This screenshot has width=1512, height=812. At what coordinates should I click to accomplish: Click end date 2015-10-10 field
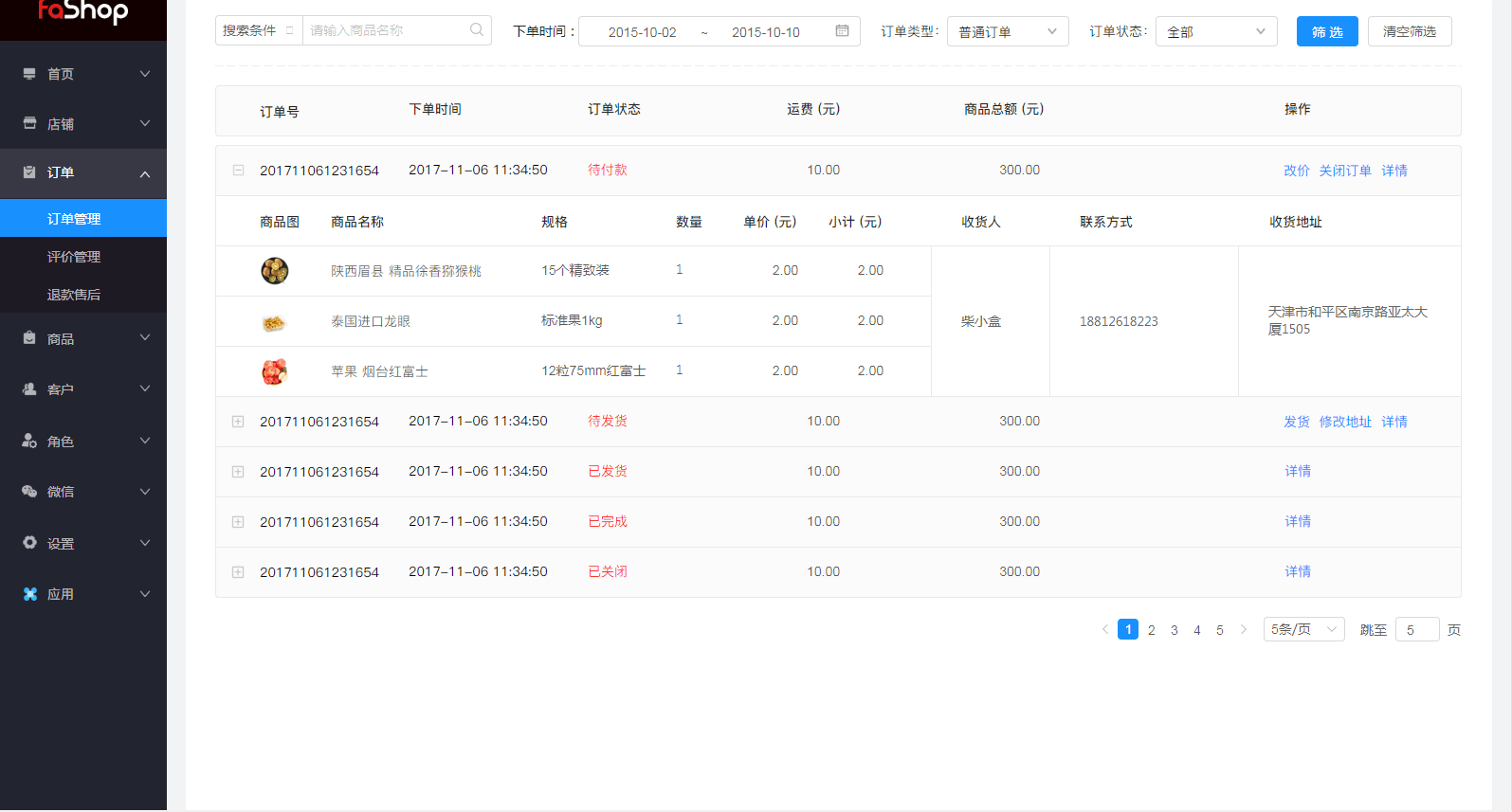pos(766,31)
